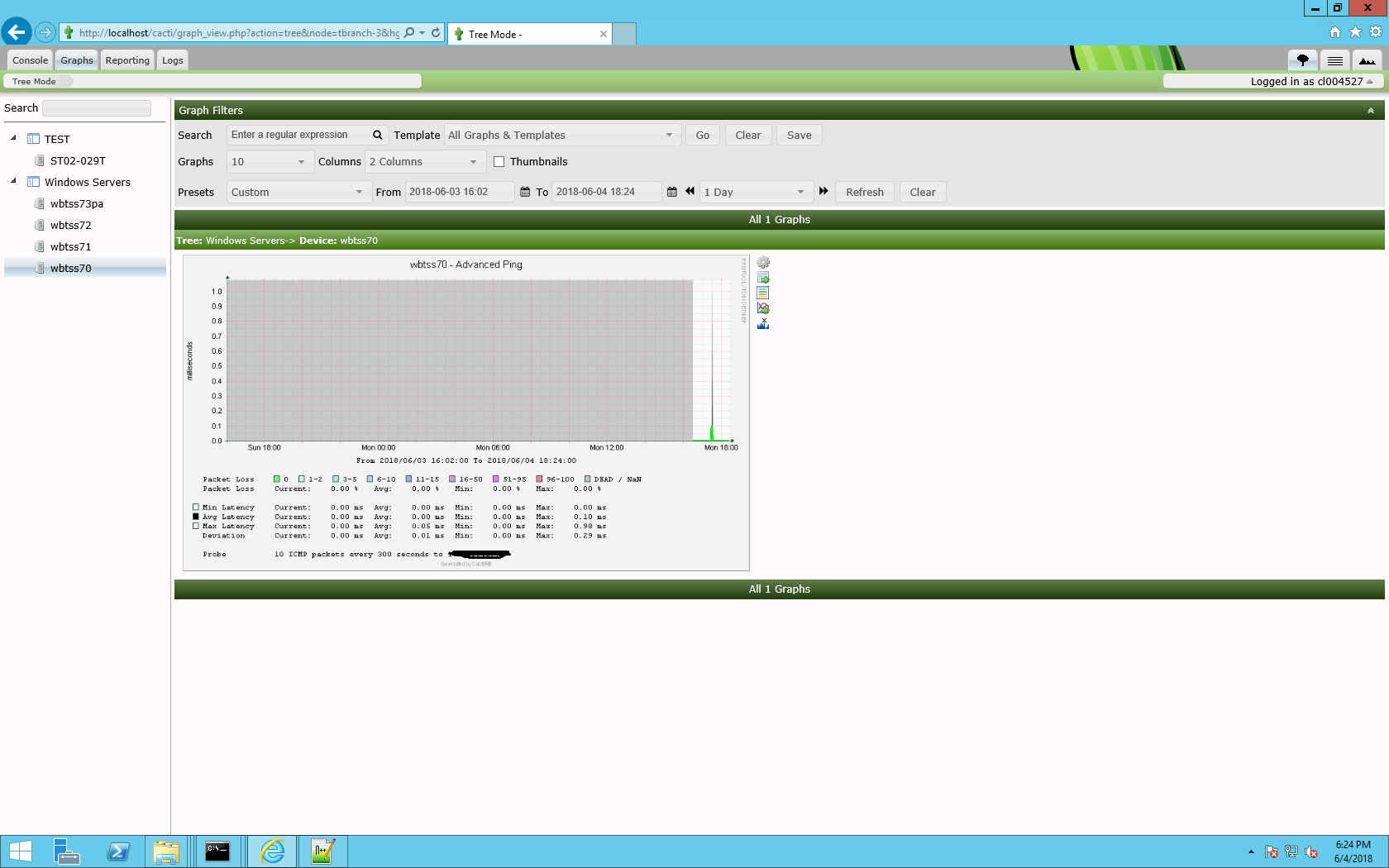Collapse the Graph Filters panel chevron
The height and width of the screenshot is (868, 1389).
click(x=1371, y=111)
